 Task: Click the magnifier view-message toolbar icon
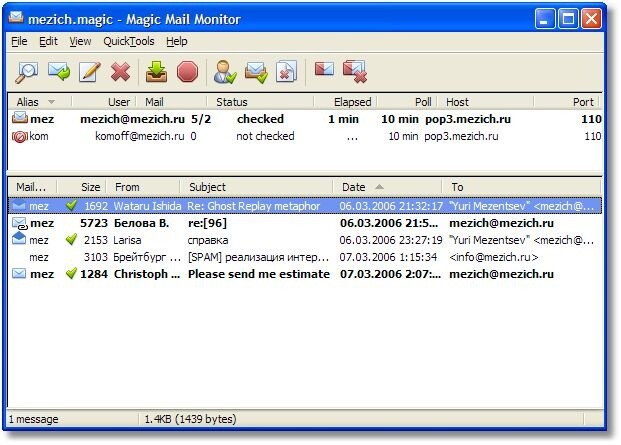pos(27,72)
